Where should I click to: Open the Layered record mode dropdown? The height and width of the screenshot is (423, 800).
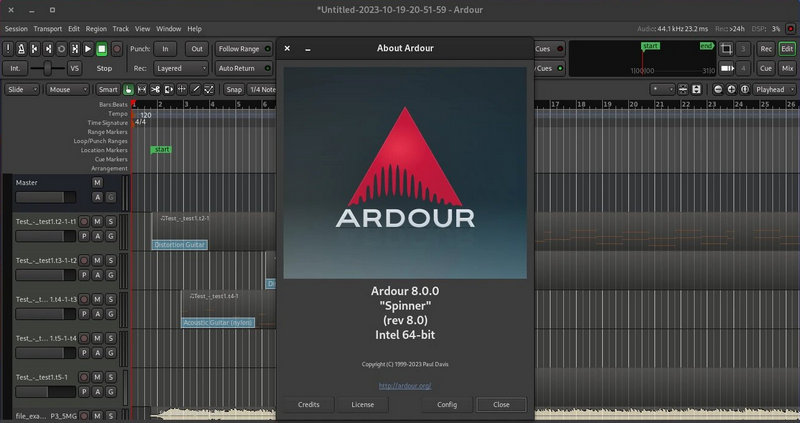click(180, 68)
